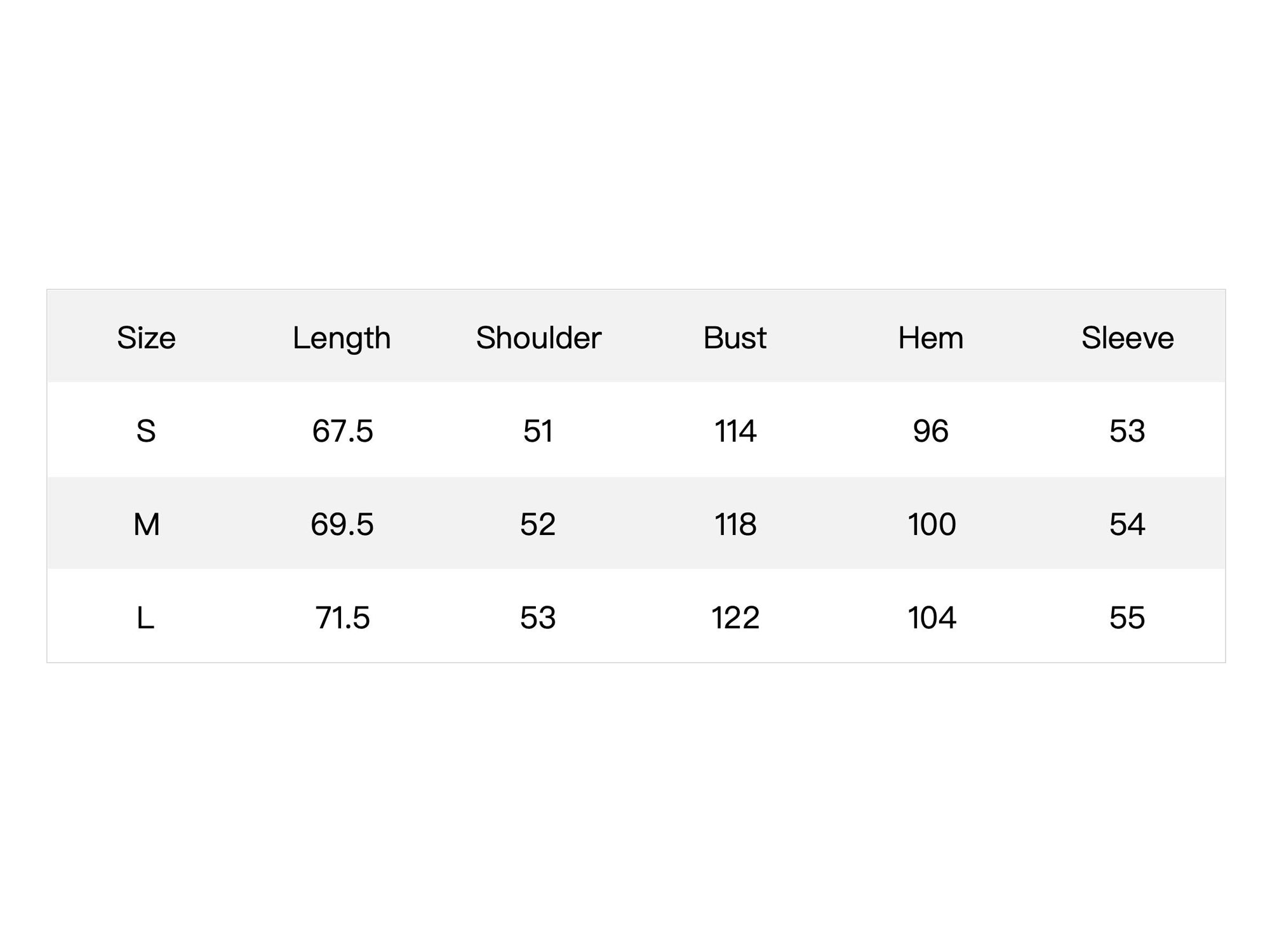Click the Size column header
Viewport: 1270px width, 952px height.
tap(146, 338)
